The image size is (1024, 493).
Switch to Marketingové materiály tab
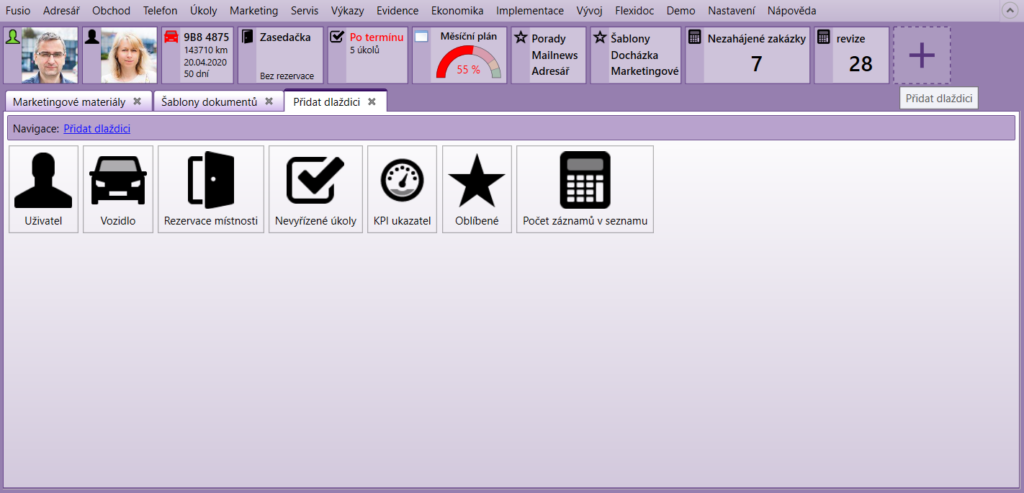tap(69, 102)
